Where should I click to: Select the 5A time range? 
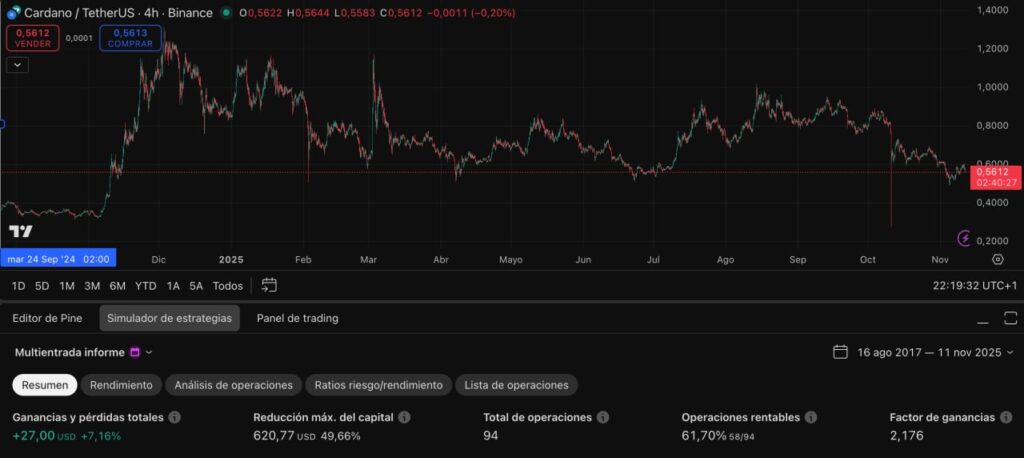tap(196, 286)
